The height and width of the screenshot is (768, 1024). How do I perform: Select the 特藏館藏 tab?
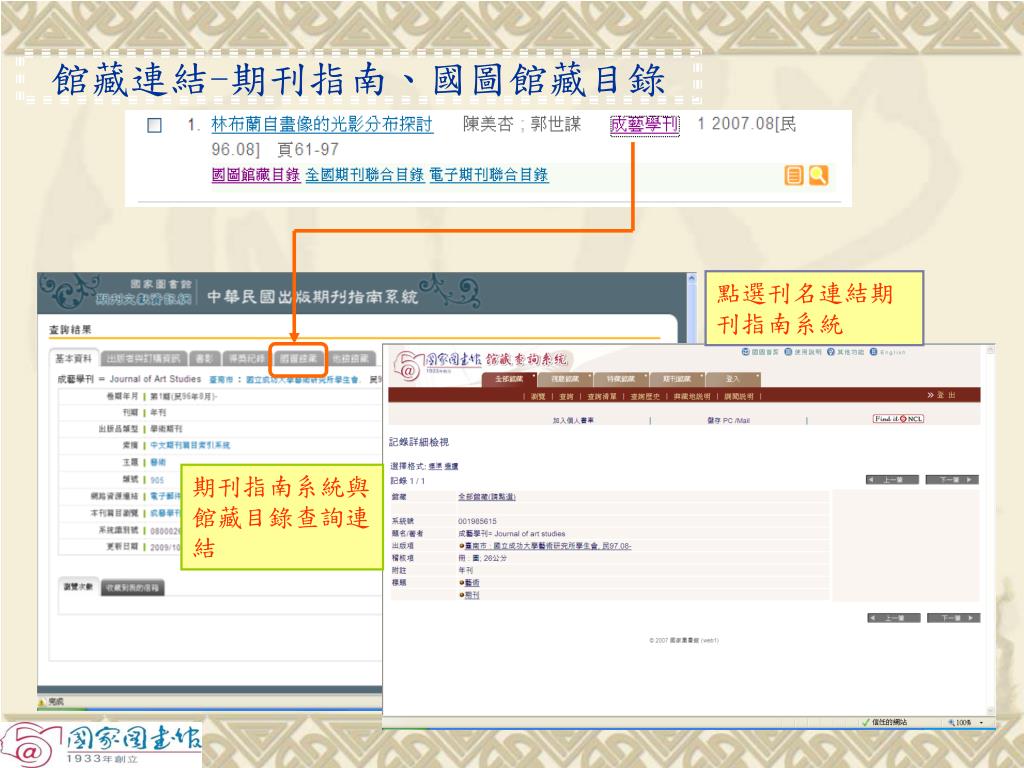pos(620,379)
